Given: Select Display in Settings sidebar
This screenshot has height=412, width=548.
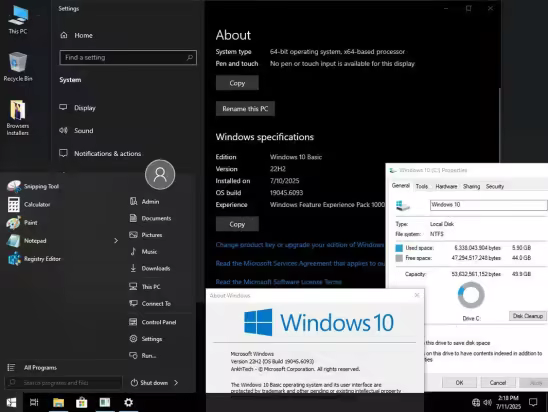Looking at the screenshot, I should 78,108.
